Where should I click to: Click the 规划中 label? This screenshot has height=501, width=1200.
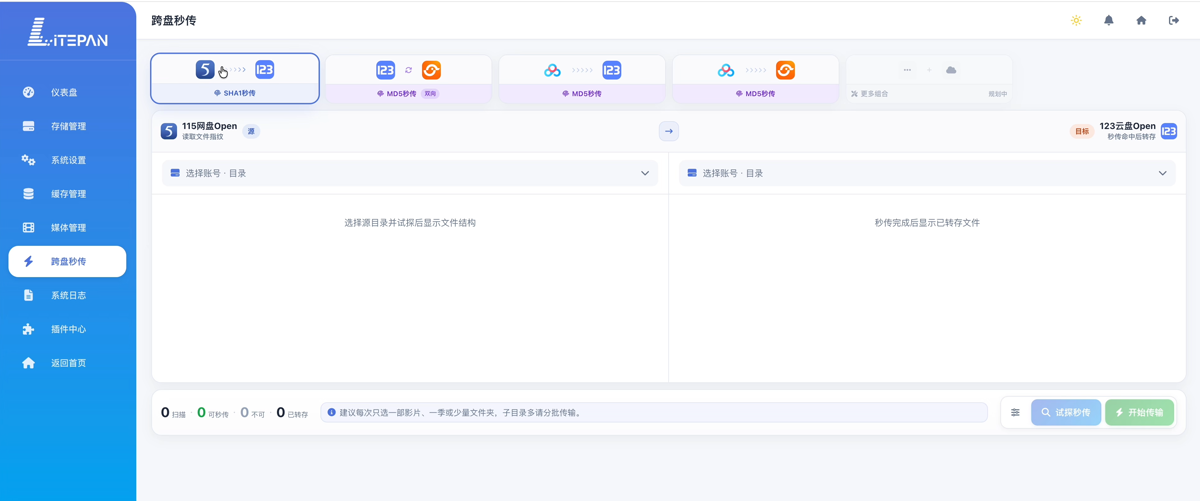coord(997,94)
